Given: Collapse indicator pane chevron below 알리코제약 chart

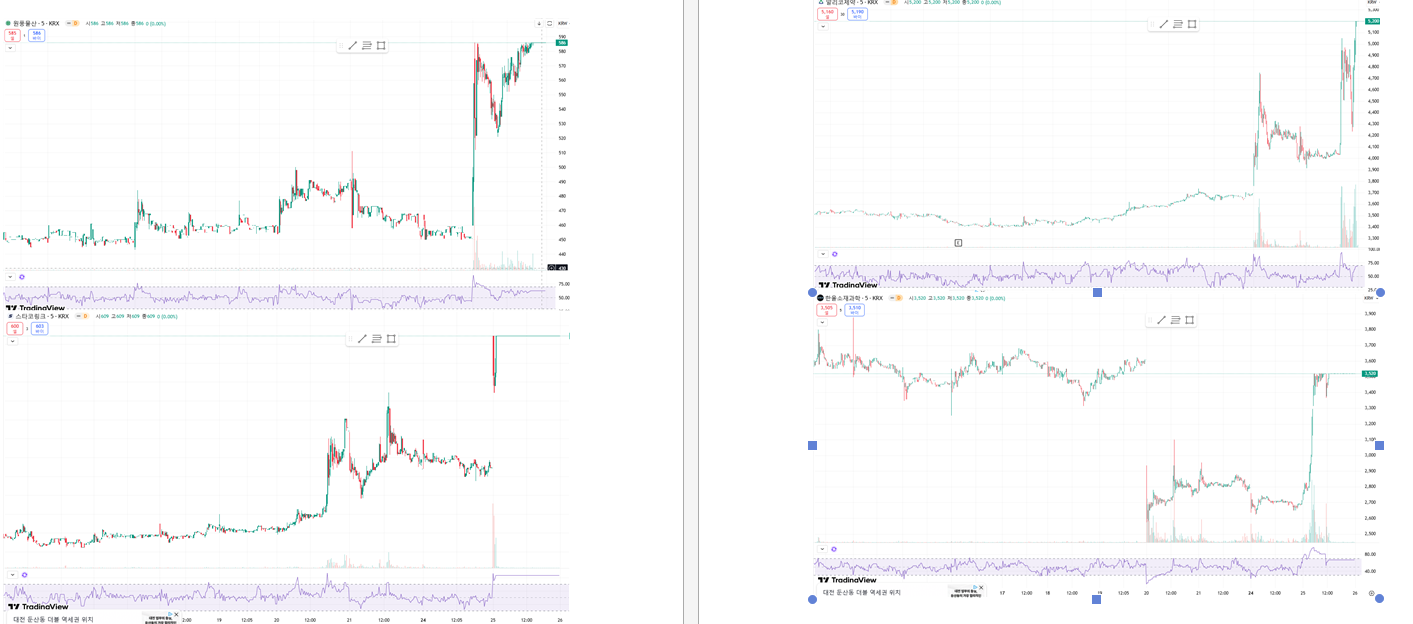Looking at the screenshot, I should click(823, 254).
